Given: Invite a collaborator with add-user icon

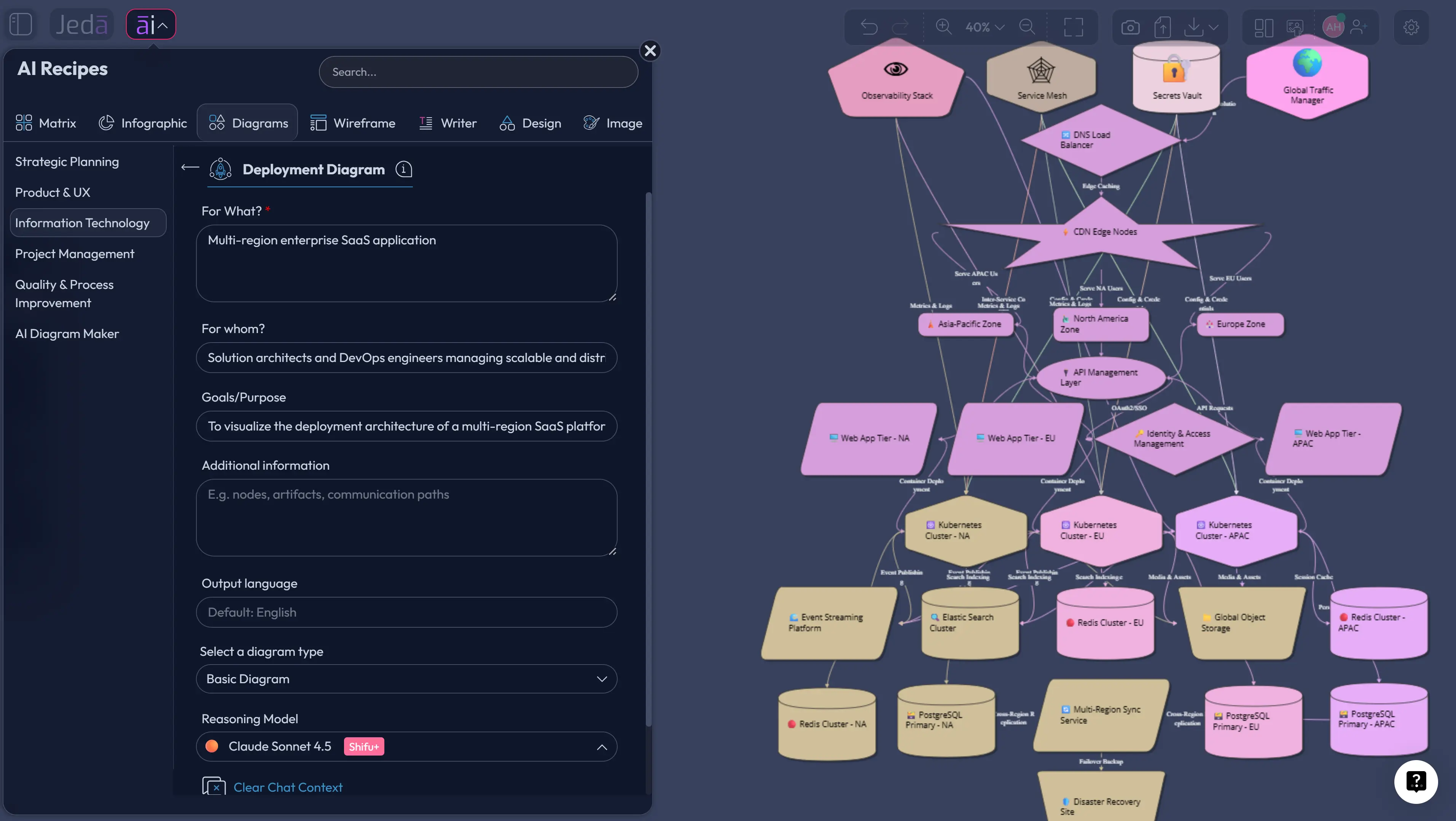Looking at the screenshot, I should (x=1359, y=27).
